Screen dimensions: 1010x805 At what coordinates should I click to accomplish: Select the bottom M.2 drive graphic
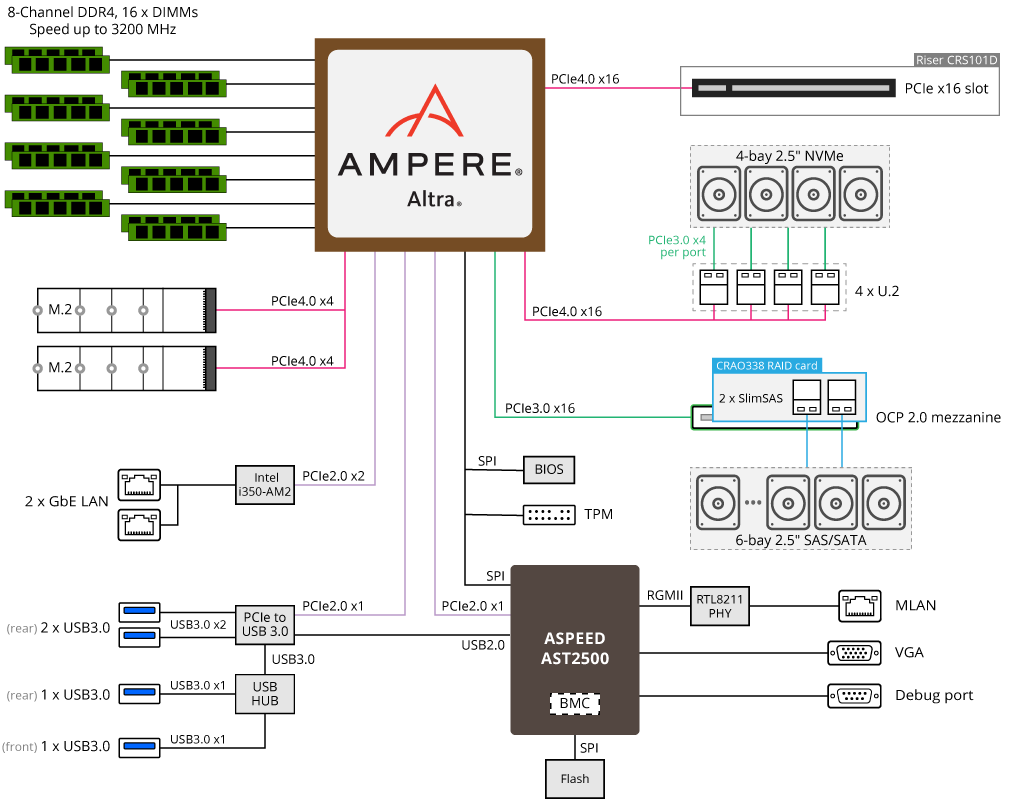click(x=126, y=367)
